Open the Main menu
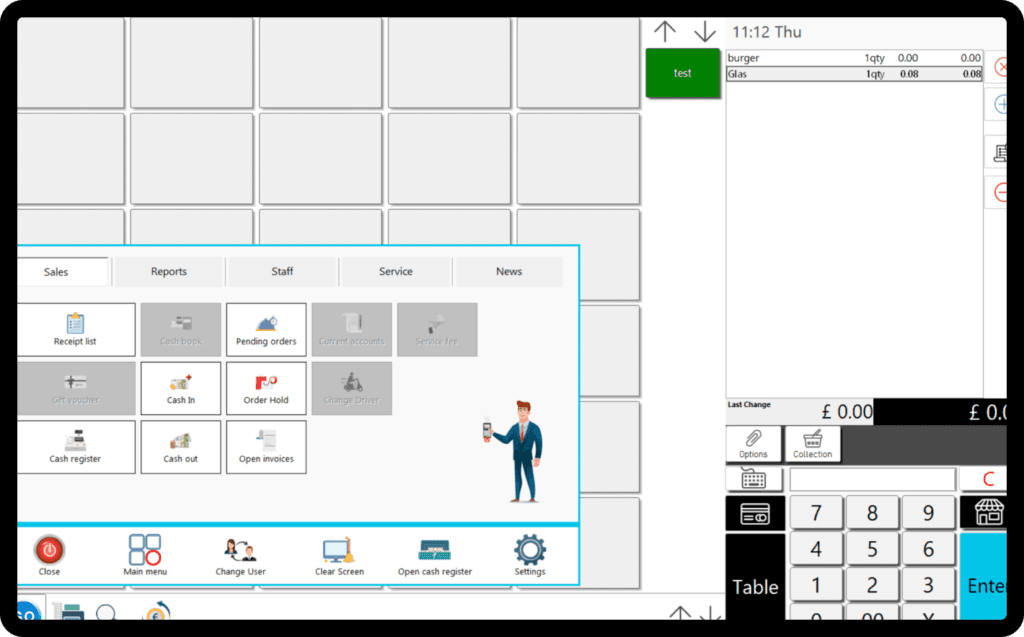Image resolution: width=1024 pixels, height=637 pixels. [145, 555]
